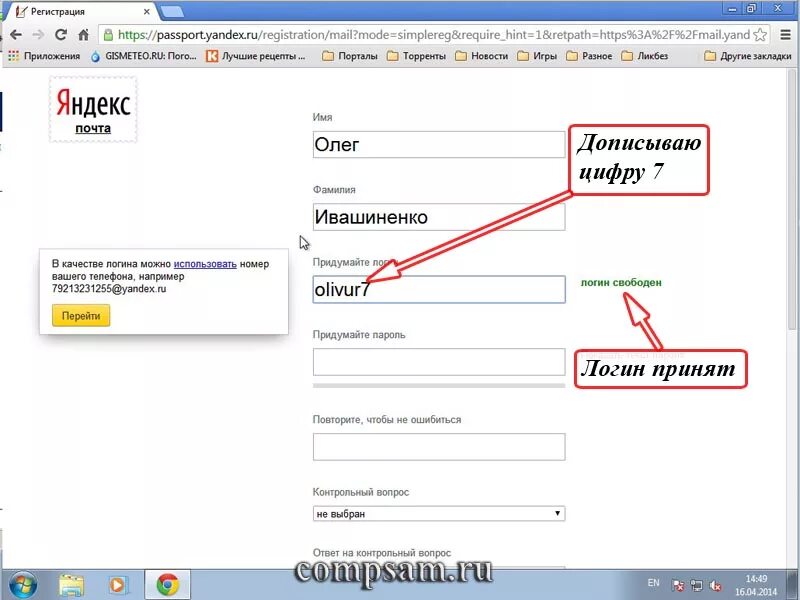800x600 pixels.
Task: Reload the page with refresh icon
Action: (x=61, y=35)
